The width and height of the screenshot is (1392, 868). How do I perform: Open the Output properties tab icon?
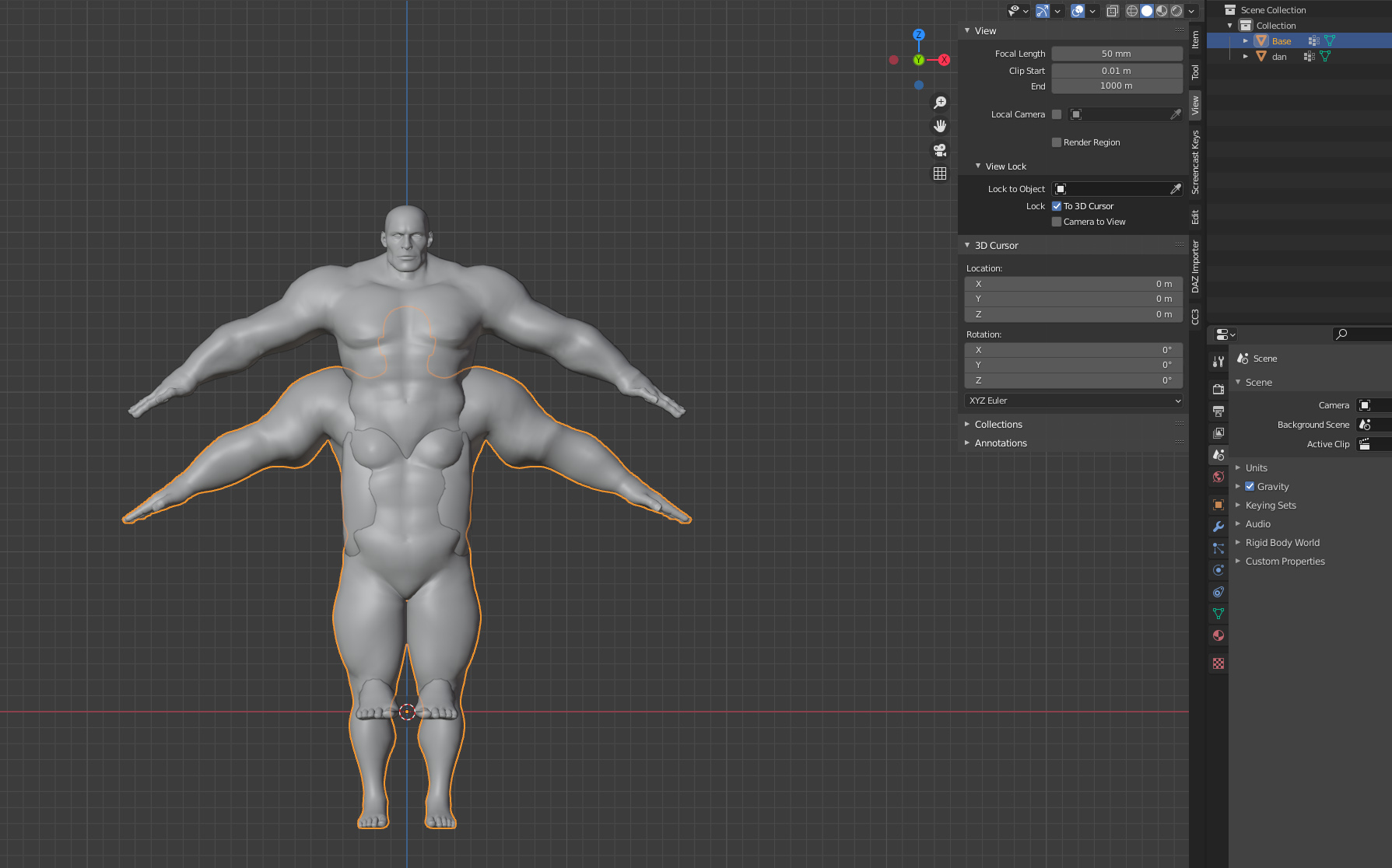pyautogui.click(x=1218, y=411)
